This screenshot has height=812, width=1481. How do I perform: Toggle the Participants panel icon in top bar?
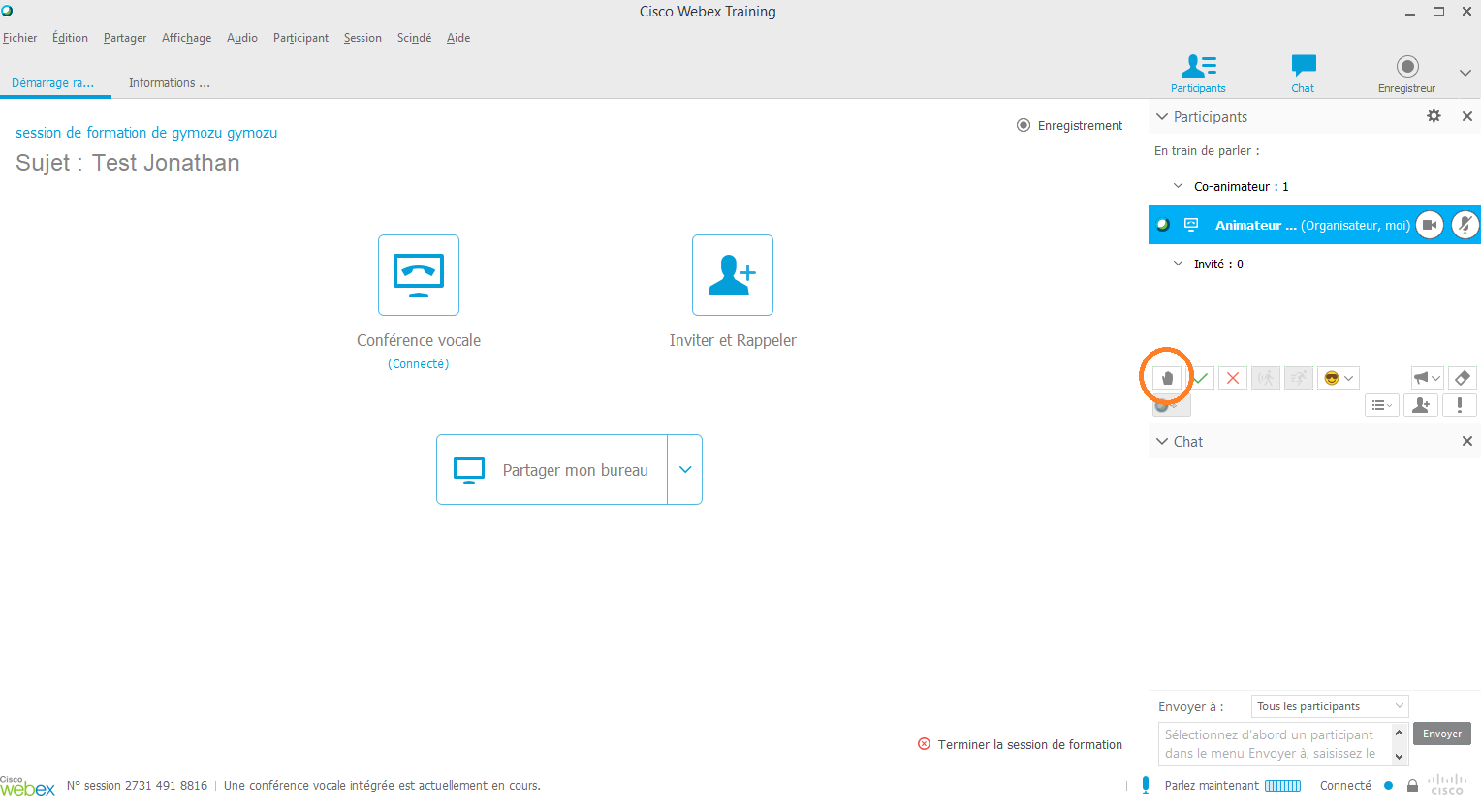click(1198, 73)
